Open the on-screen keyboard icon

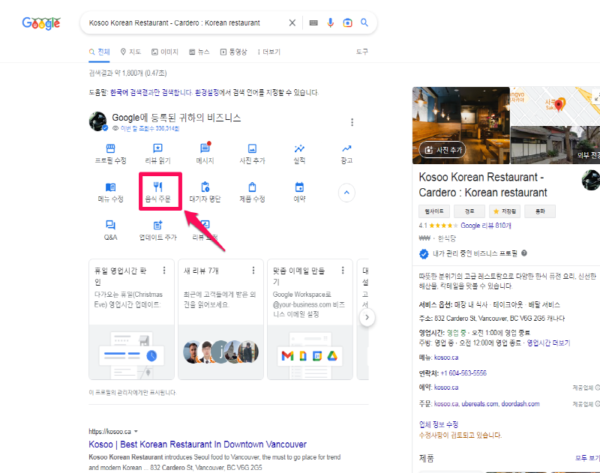pos(313,23)
